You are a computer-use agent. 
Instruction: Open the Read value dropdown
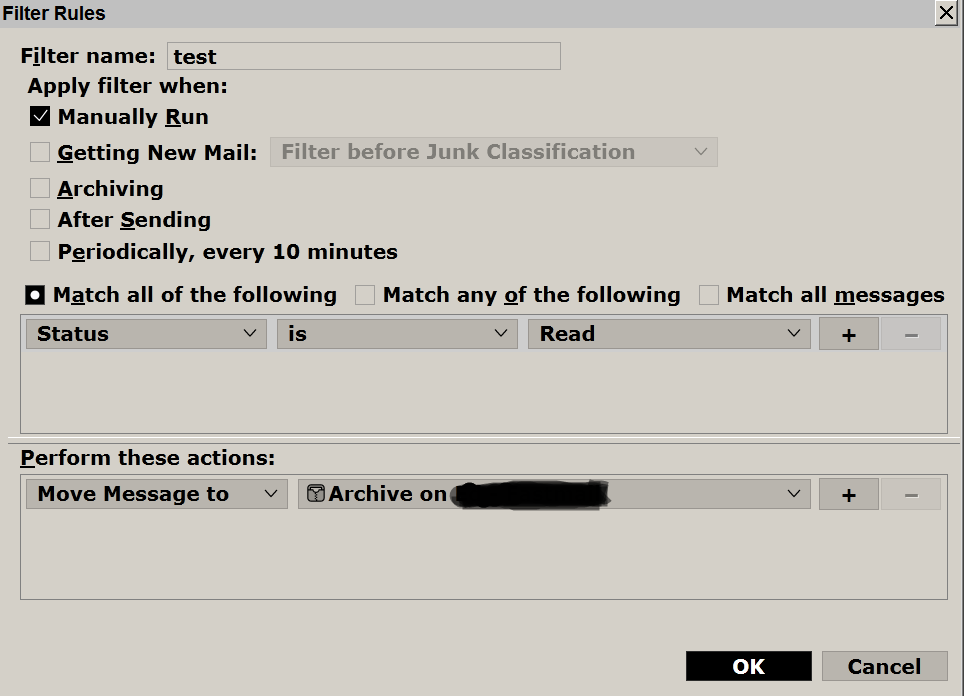click(x=668, y=334)
